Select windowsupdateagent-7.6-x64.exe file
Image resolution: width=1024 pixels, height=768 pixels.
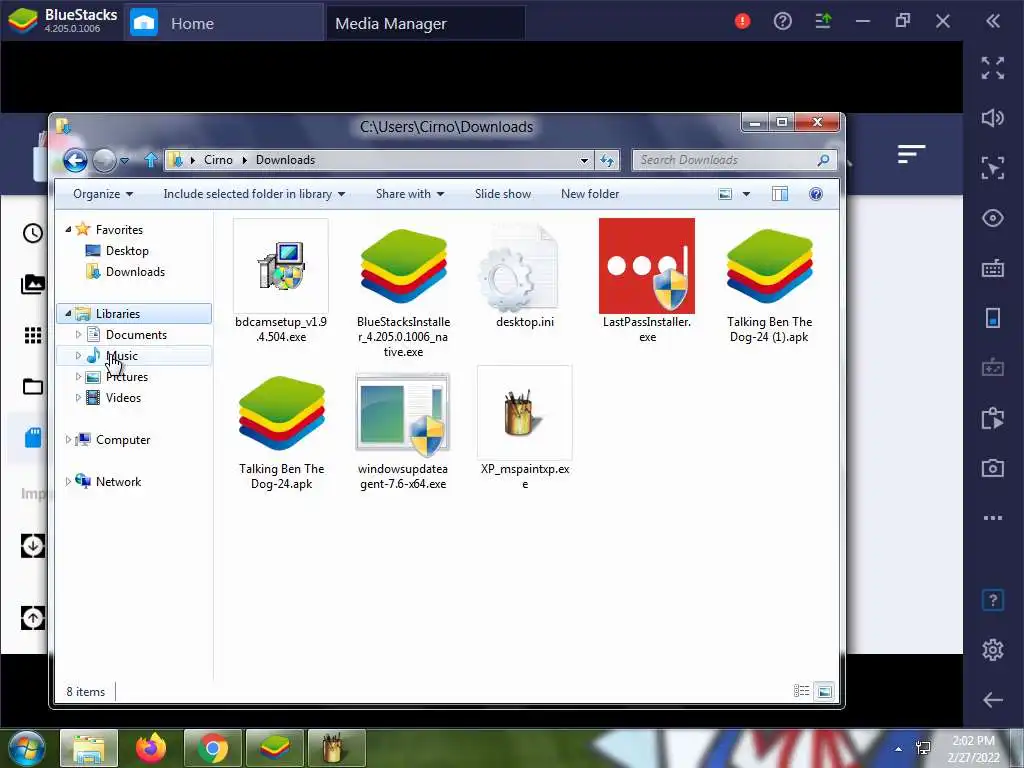(403, 413)
